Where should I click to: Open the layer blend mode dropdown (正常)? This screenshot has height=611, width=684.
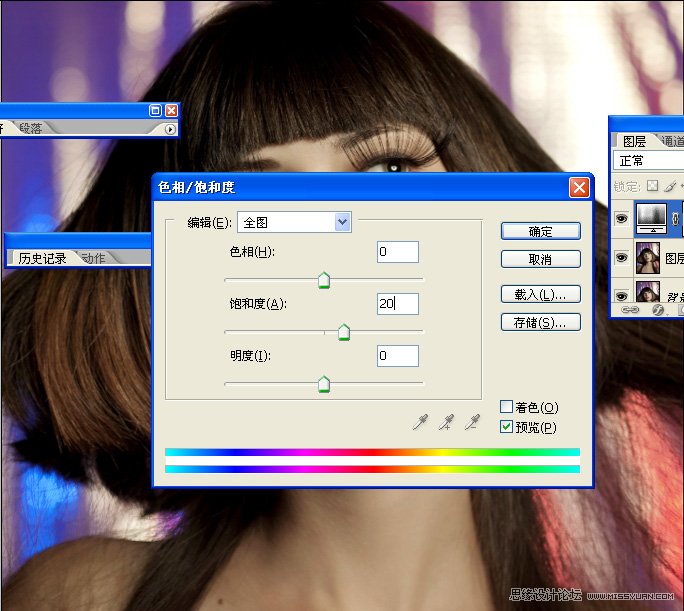[649, 161]
